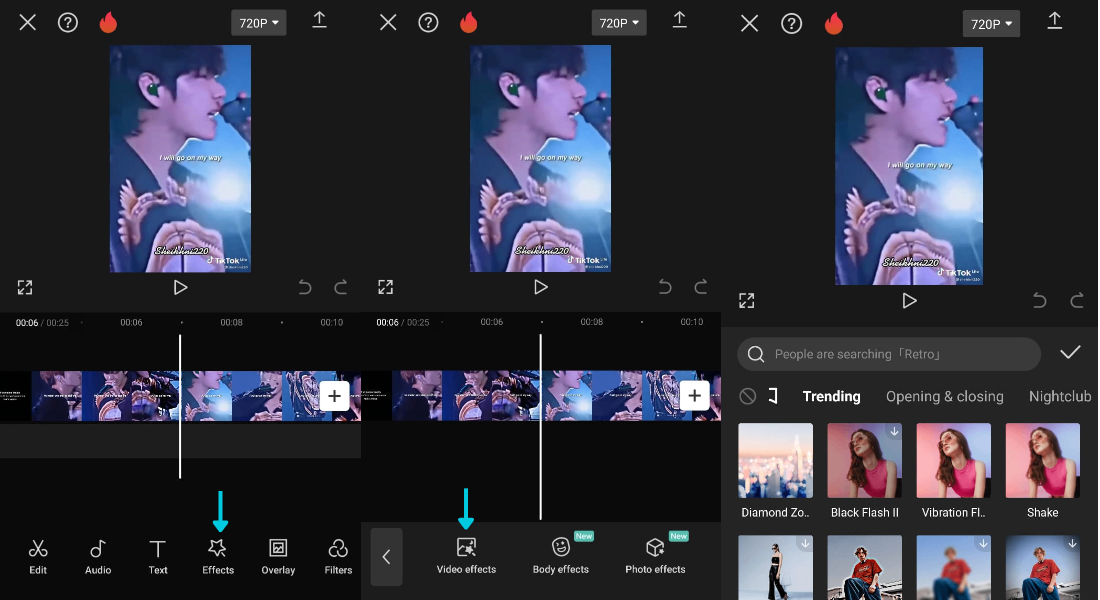Play the preview in middle panel
This screenshot has width=1100, height=600.
pos(540,287)
